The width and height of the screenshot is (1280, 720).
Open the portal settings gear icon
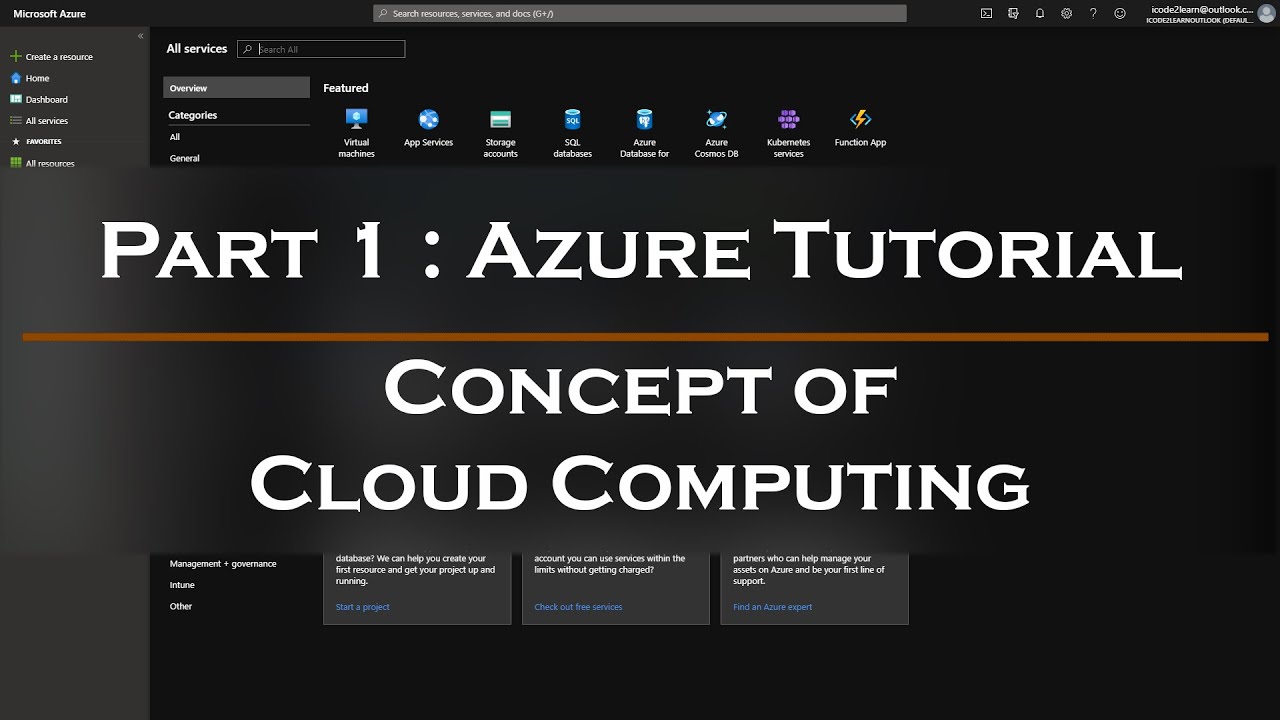coord(1067,13)
